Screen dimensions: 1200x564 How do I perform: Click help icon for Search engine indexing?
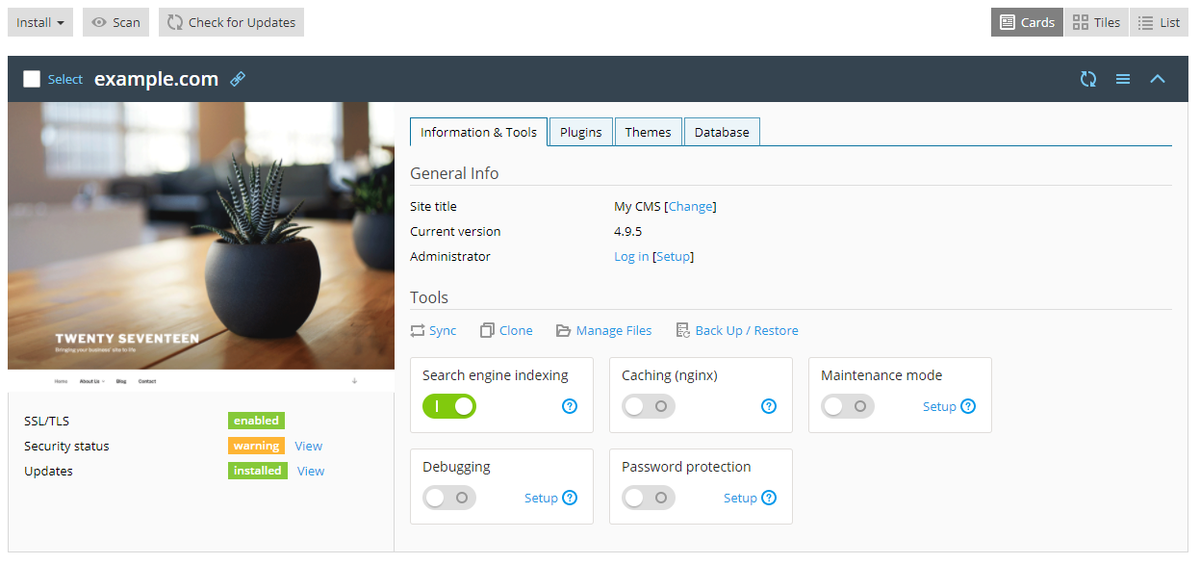click(570, 406)
